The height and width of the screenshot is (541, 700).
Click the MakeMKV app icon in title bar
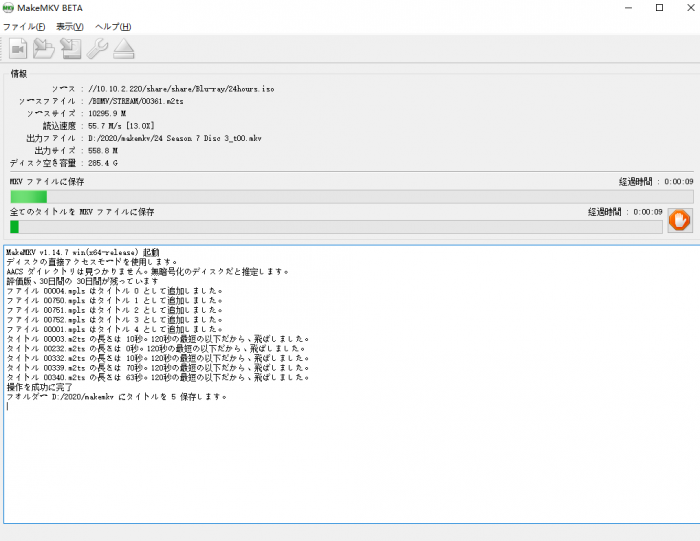[8, 8]
